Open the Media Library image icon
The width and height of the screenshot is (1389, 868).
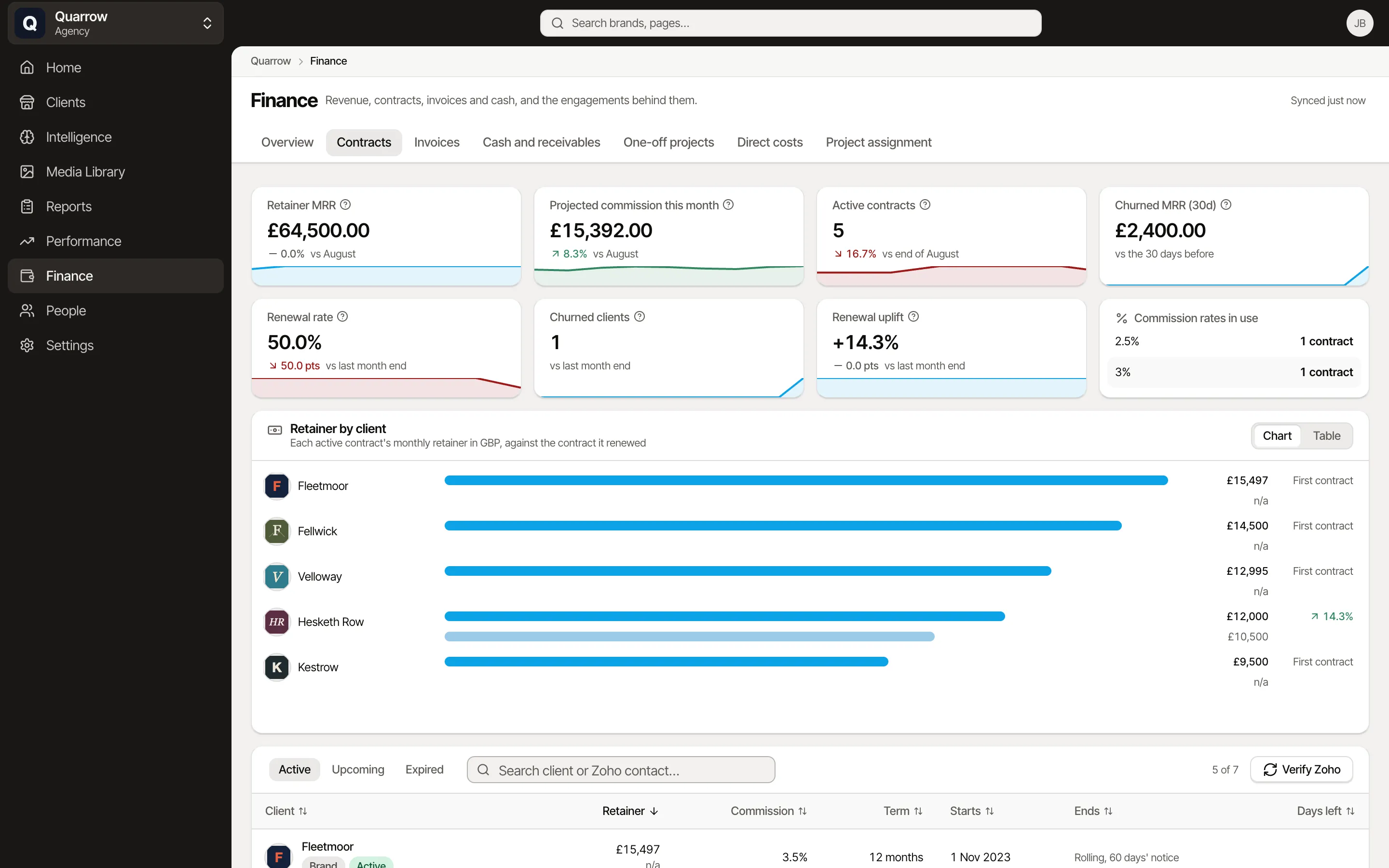[x=27, y=172]
